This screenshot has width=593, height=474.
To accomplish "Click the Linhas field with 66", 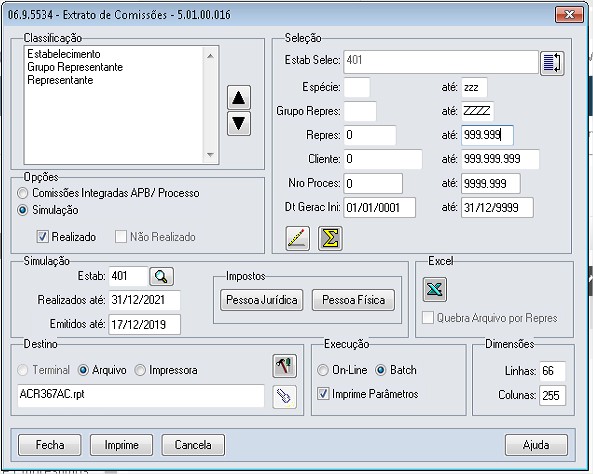I will pos(553,371).
